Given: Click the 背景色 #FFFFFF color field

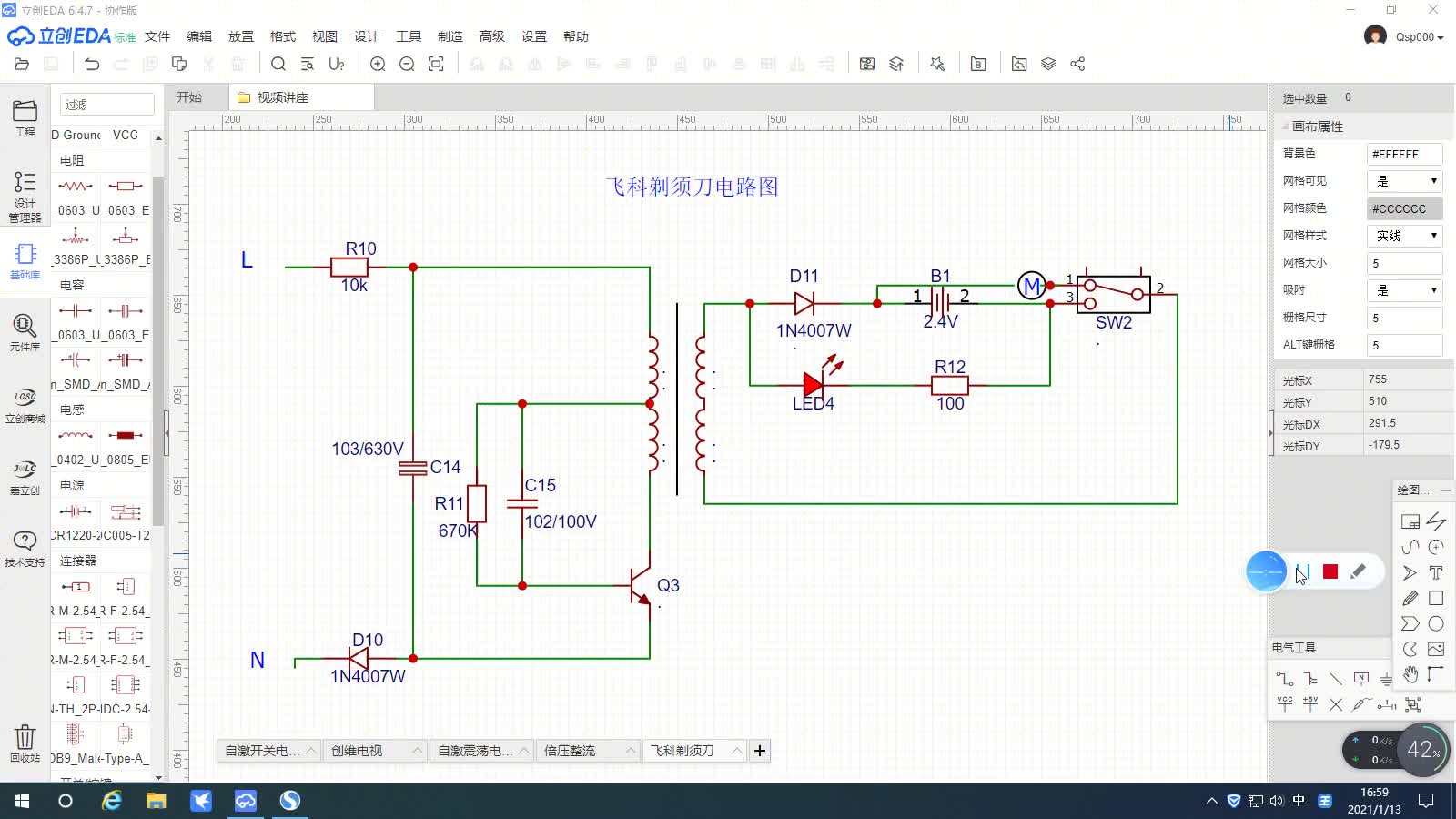Looking at the screenshot, I should click(1405, 154).
